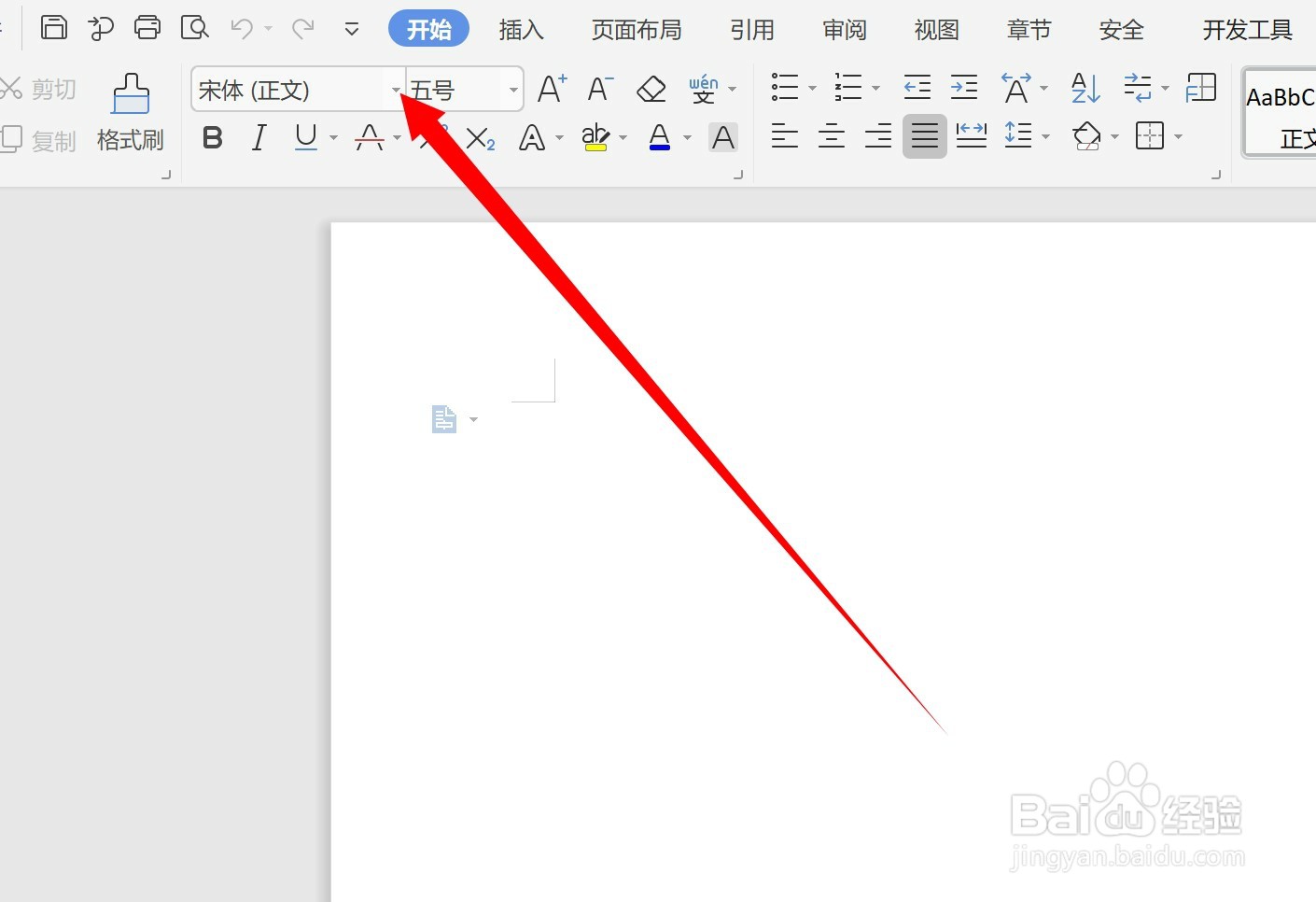Screen dimensions: 1316x902
Task: Open the clipboard dialog launcher
Action: click(x=166, y=175)
